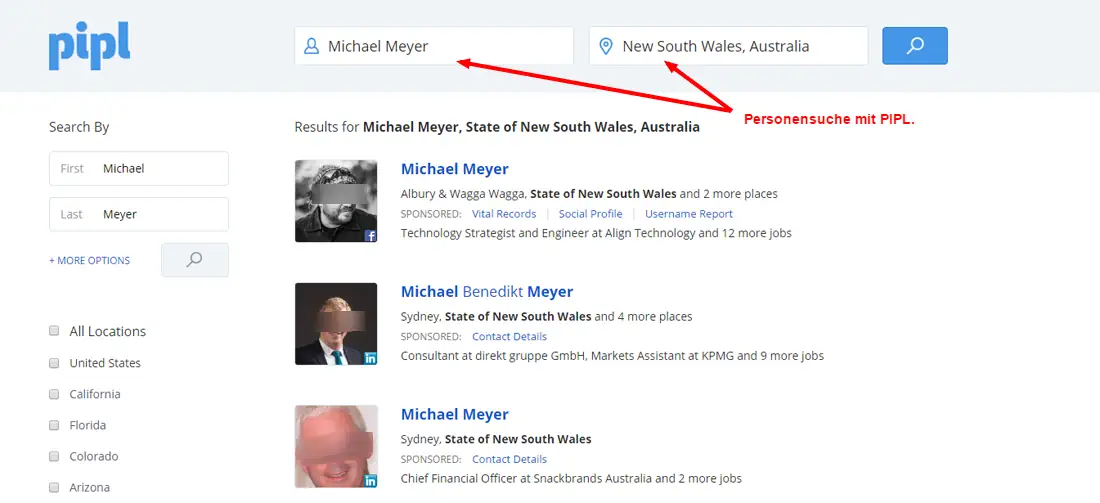Click first result profile photo with beanie
Image resolution: width=1100 pixels, height=503 pixels.
click(x=336, y=201)
